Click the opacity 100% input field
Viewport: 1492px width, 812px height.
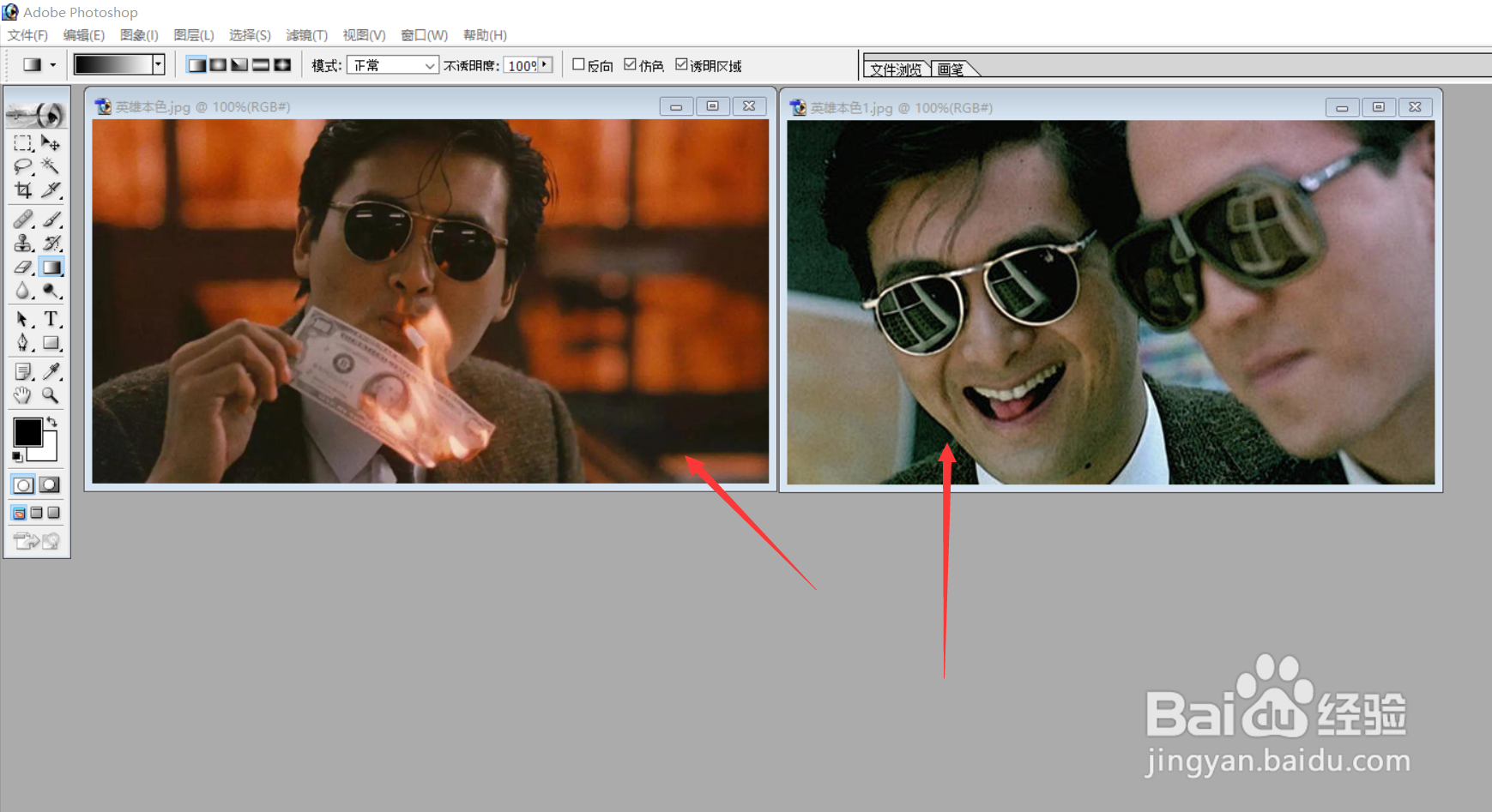coord(521,65)
